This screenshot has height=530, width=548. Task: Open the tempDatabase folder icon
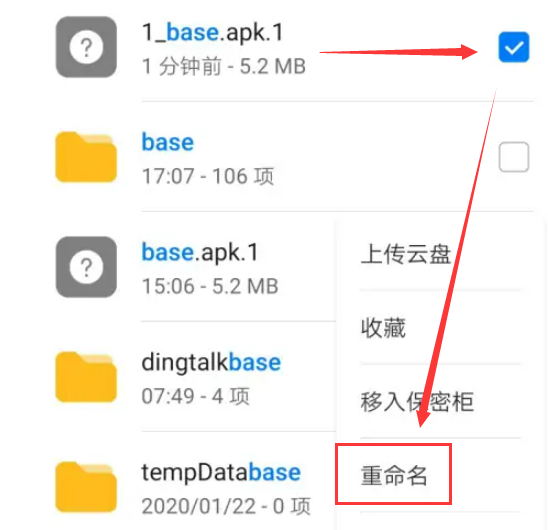86,487
